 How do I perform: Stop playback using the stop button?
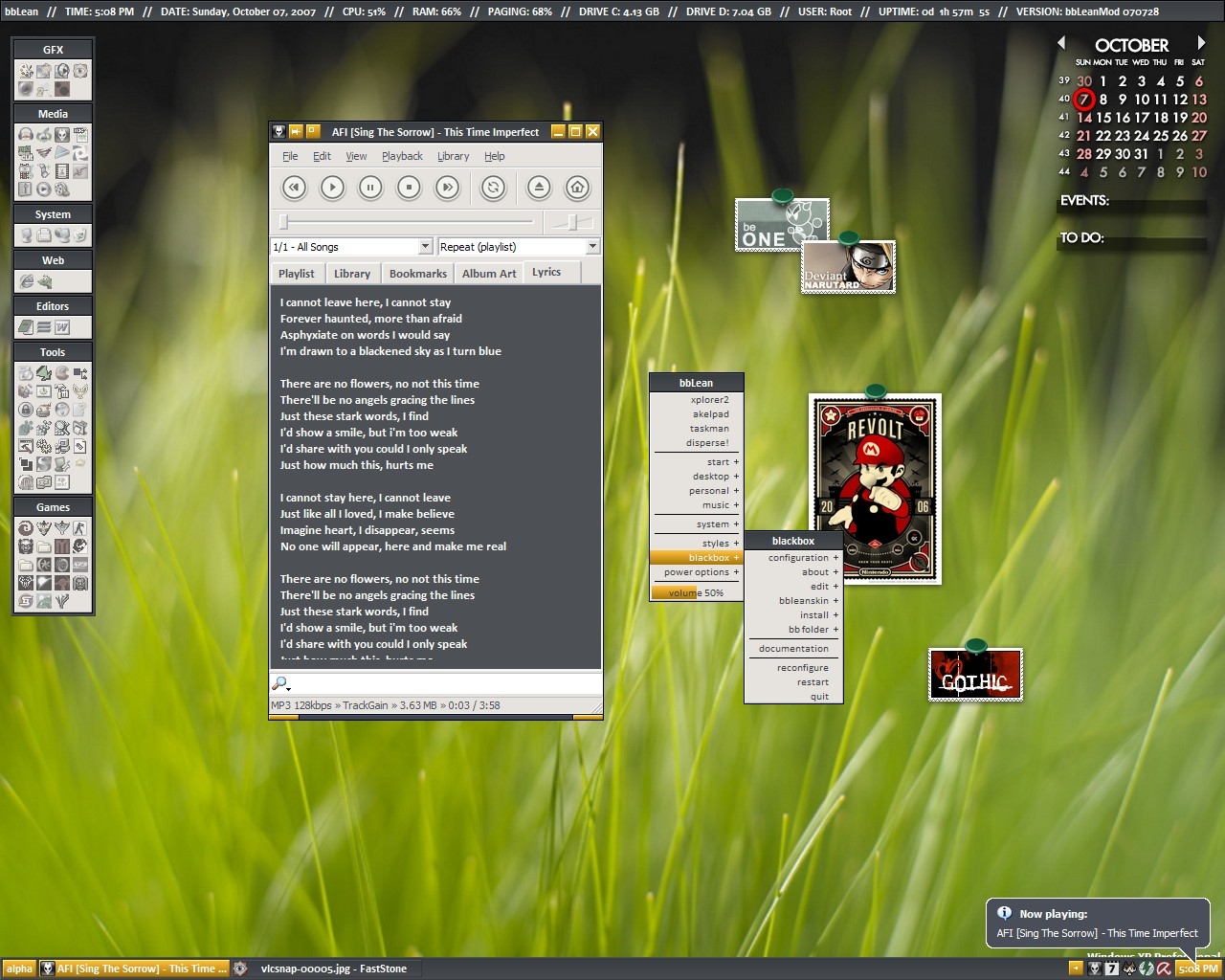click(409, 188)
